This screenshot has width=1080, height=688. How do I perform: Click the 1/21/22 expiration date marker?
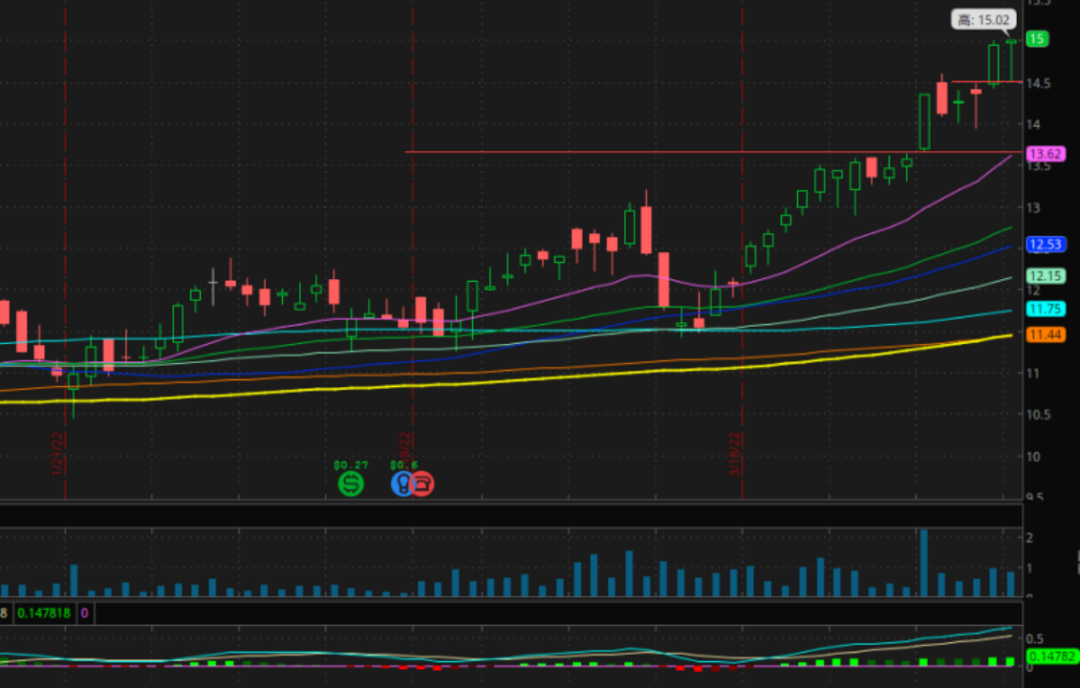pyautogui.click(x=58, y=455)
